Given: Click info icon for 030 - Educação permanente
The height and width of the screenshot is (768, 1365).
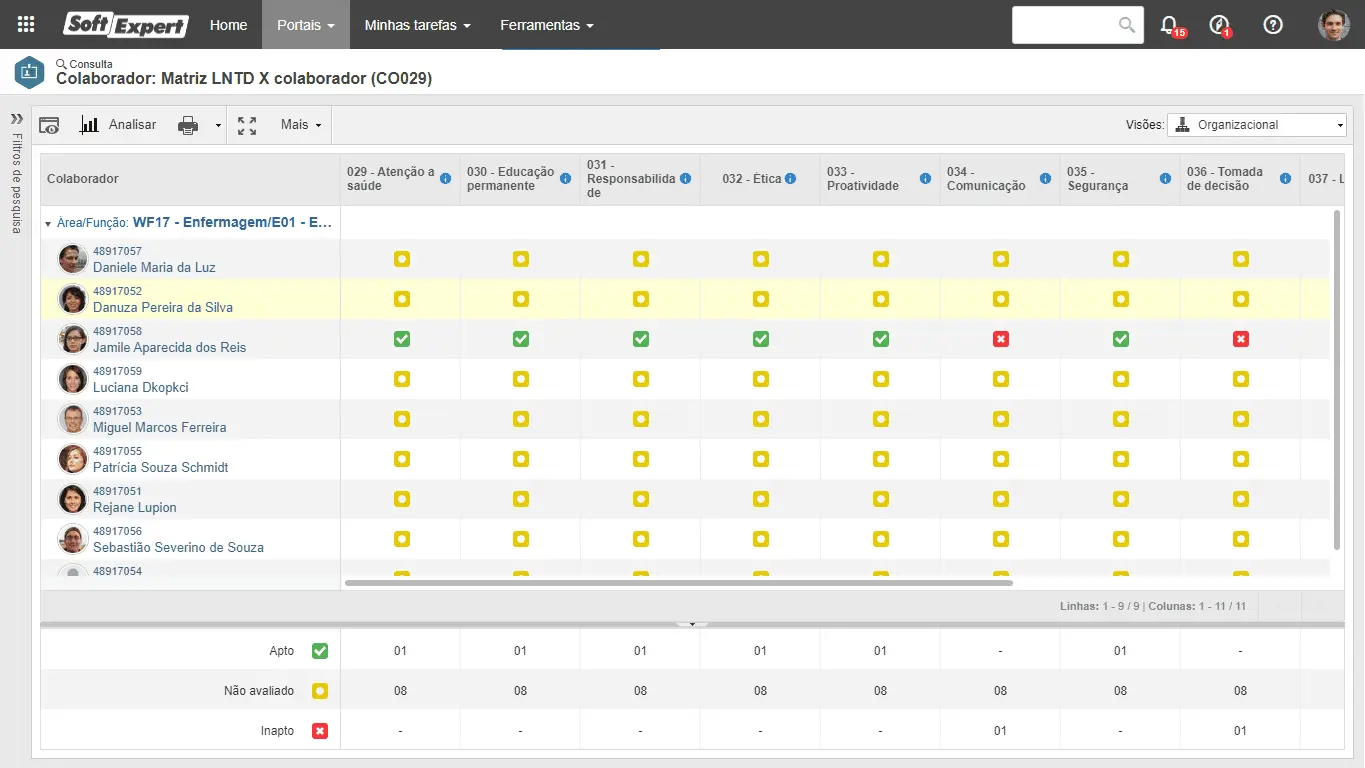Looking at the screenshot, I should point(566,179).
